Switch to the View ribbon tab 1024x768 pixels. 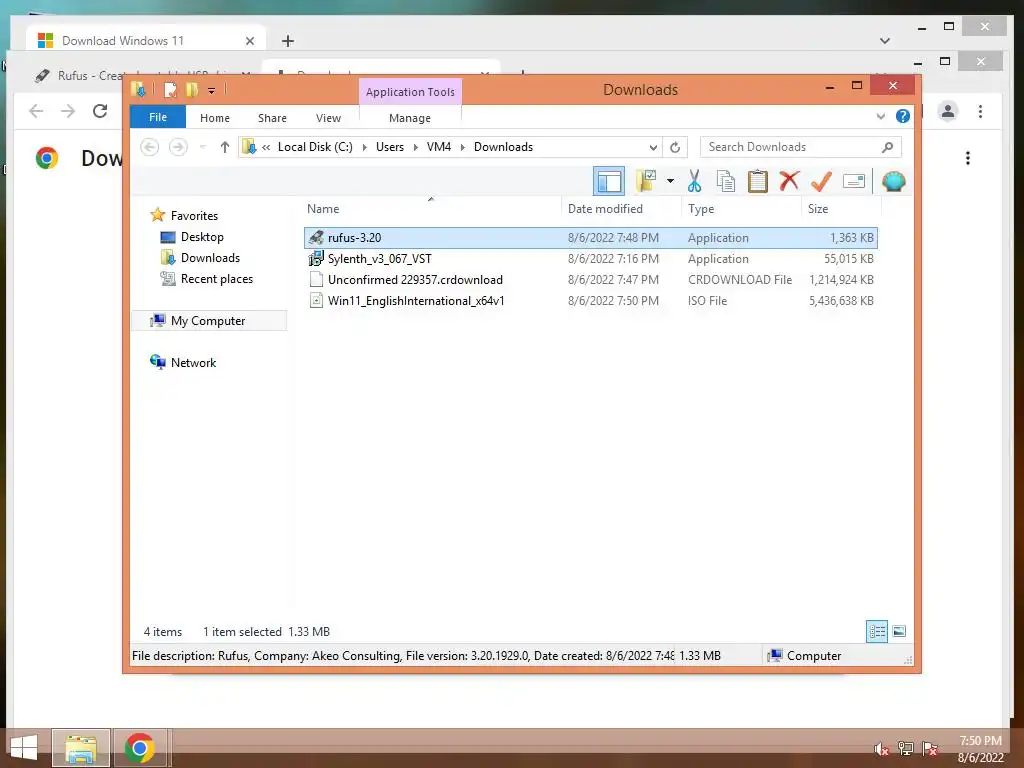(x=328, y=118)
